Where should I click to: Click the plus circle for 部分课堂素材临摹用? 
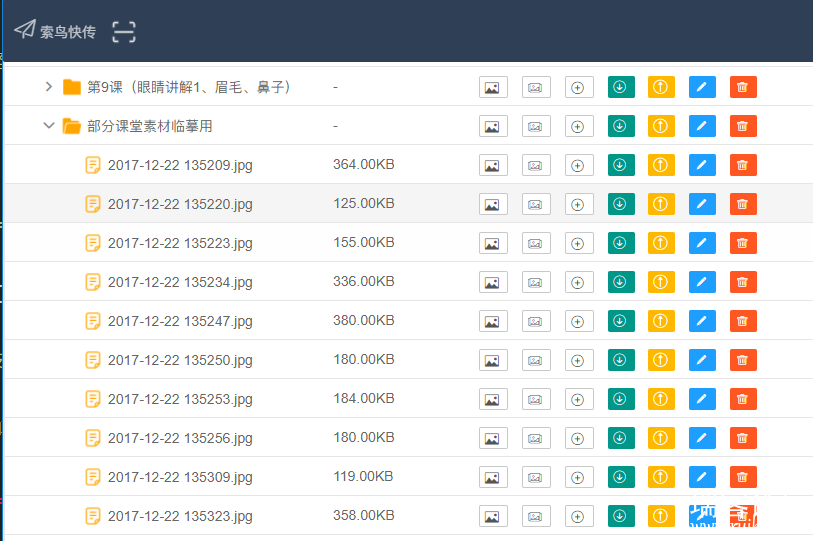tap(579, 127)
